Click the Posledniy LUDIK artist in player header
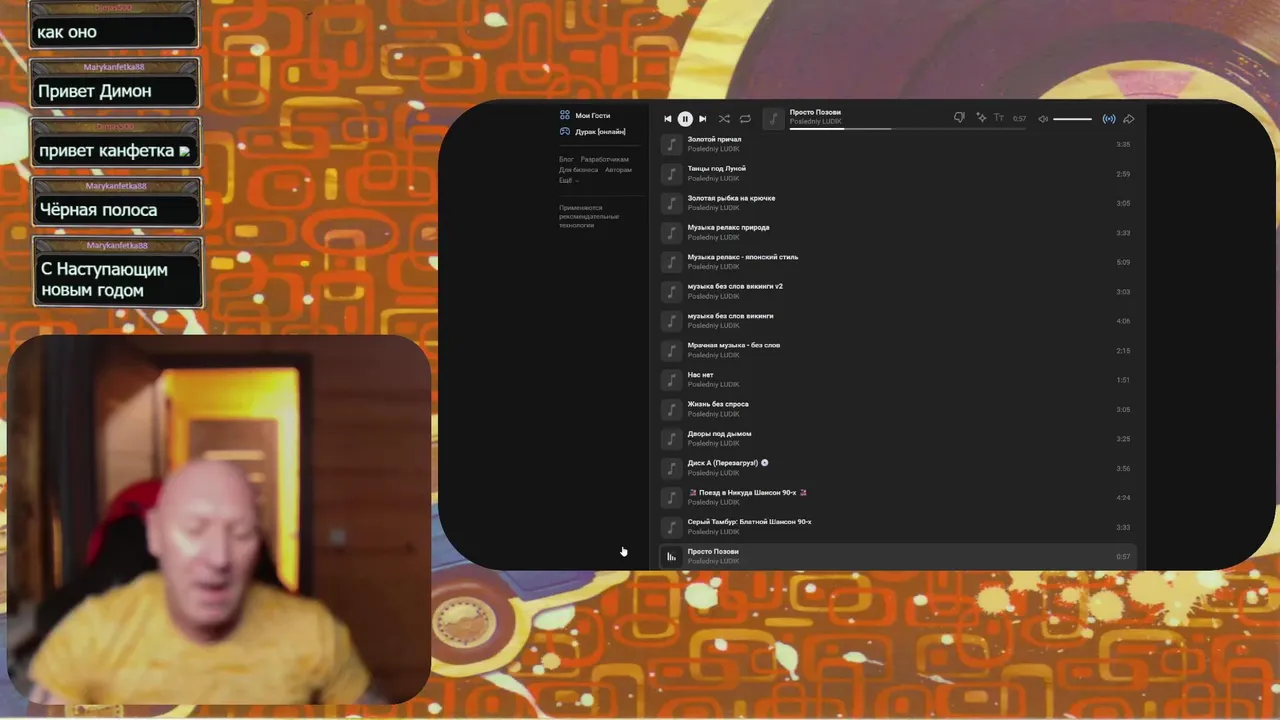The height and width of the screenshot is (720, 1280). 816,122
